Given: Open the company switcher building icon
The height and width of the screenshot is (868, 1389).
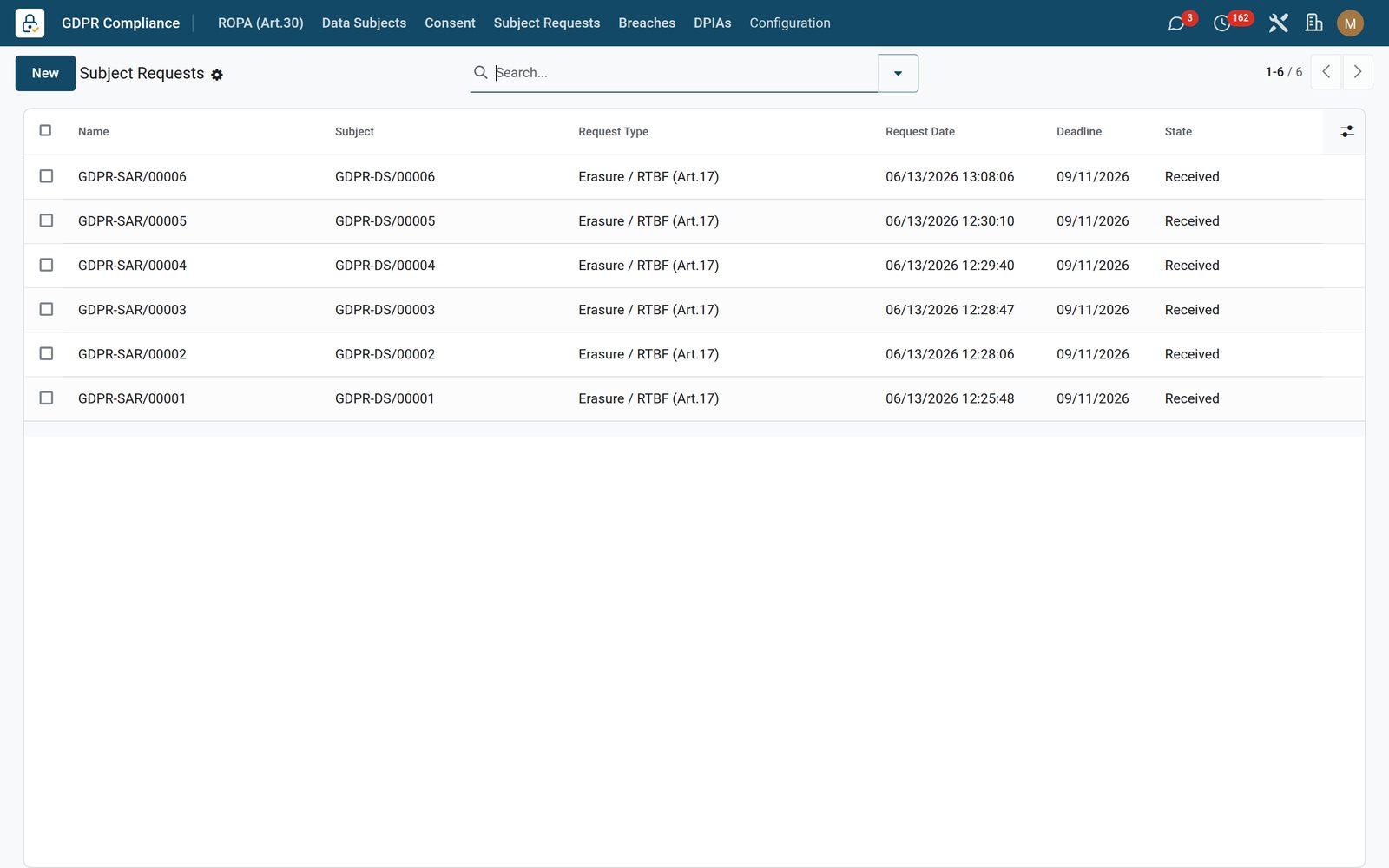Looking at the screenshot, I should [x=1313, y=23].
